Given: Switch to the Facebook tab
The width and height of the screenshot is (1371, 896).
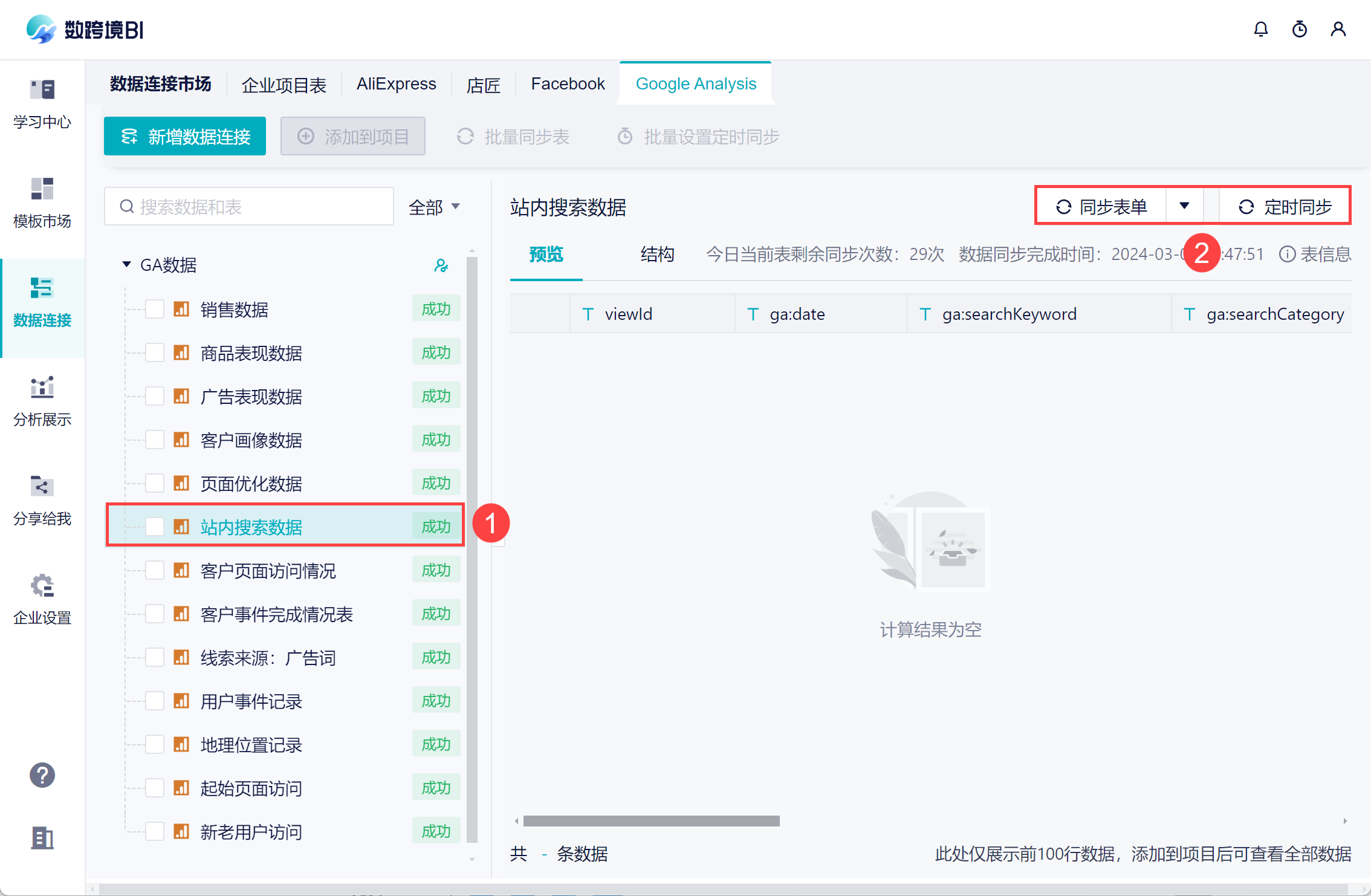Looking at the screenshot, I should (x=568, y=84).
